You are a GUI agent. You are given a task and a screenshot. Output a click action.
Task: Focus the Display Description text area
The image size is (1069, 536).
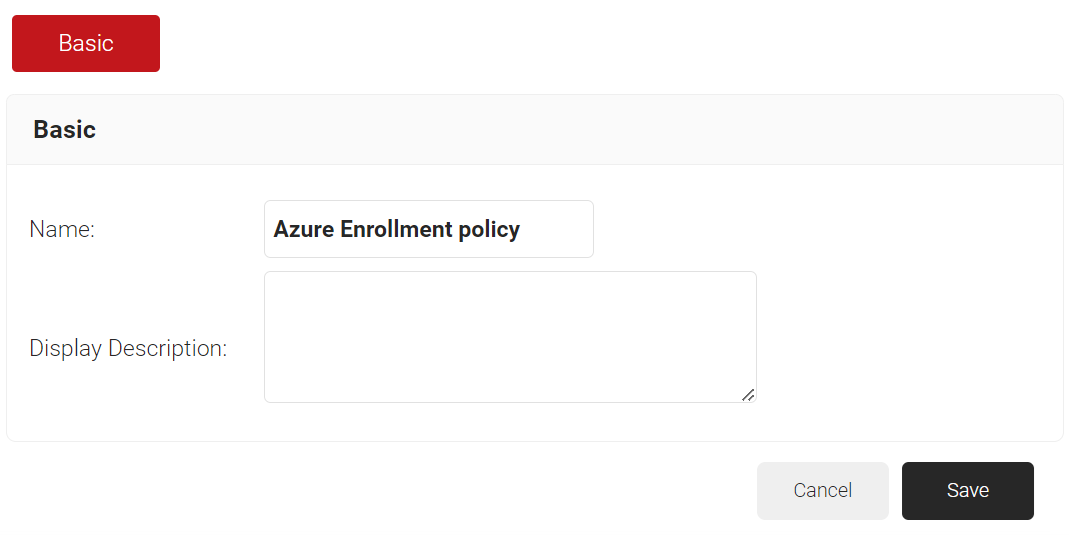[x=510, y=337]
